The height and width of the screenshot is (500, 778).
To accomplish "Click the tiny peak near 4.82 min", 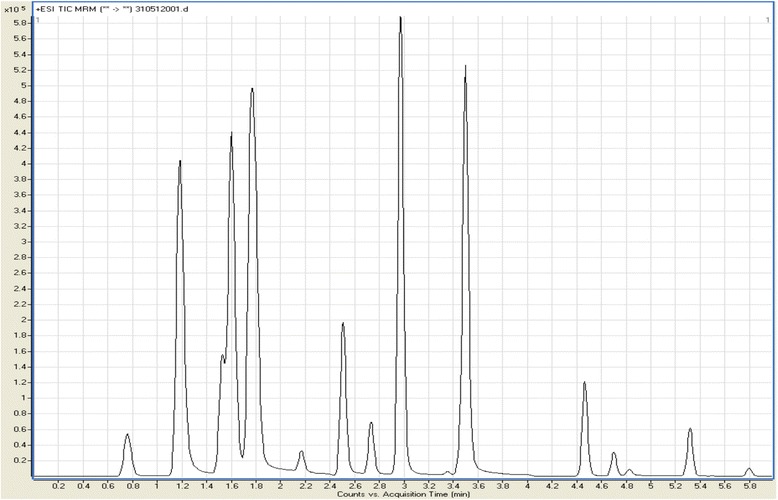I will click(629, 470).
